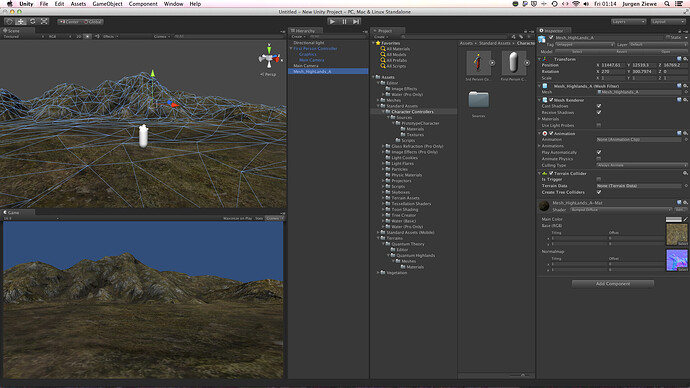Open the Window menu
The height and width of the screenshot is (388, 690).
[173, 4]
